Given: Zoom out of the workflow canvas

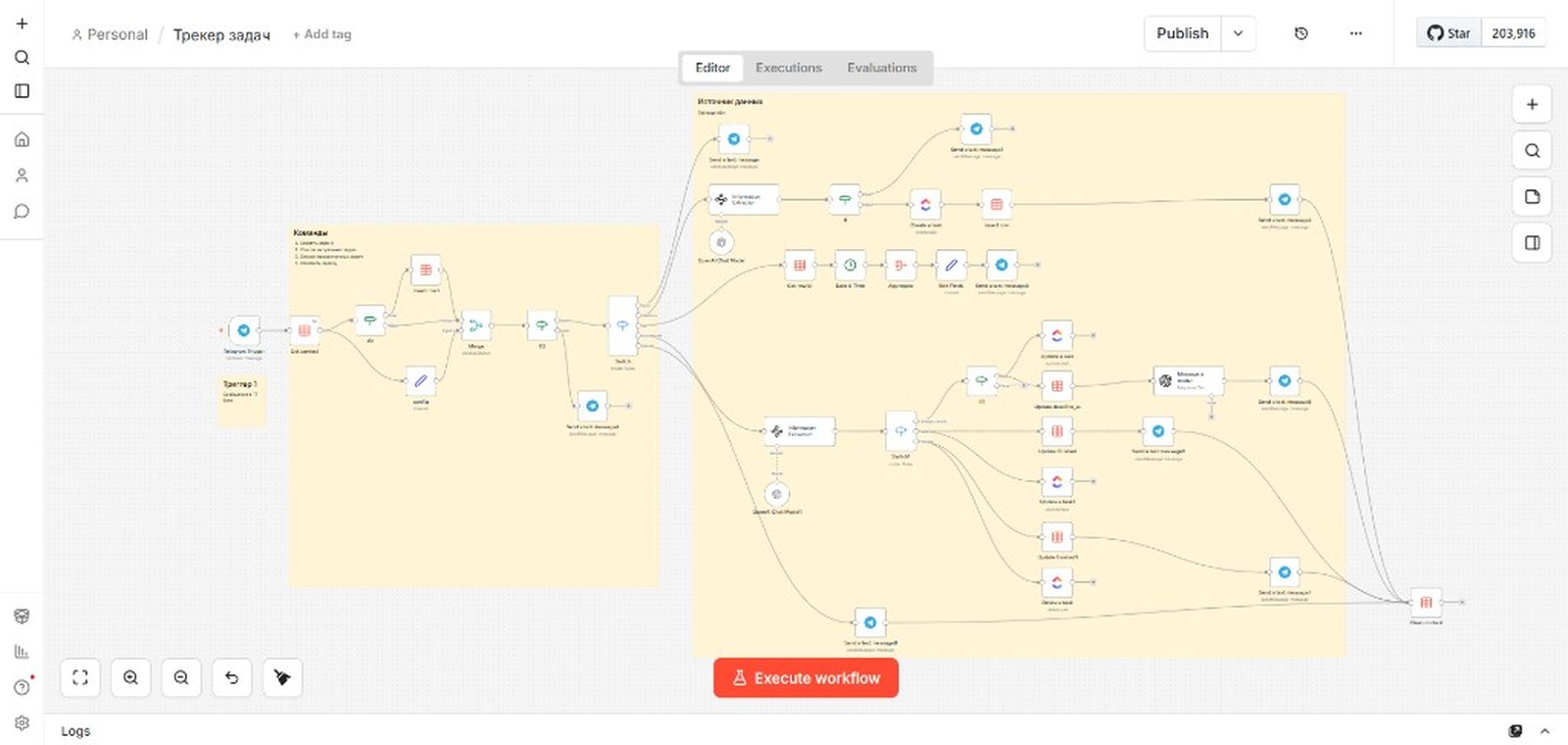Looking at the screenshot, I should 181,677.
